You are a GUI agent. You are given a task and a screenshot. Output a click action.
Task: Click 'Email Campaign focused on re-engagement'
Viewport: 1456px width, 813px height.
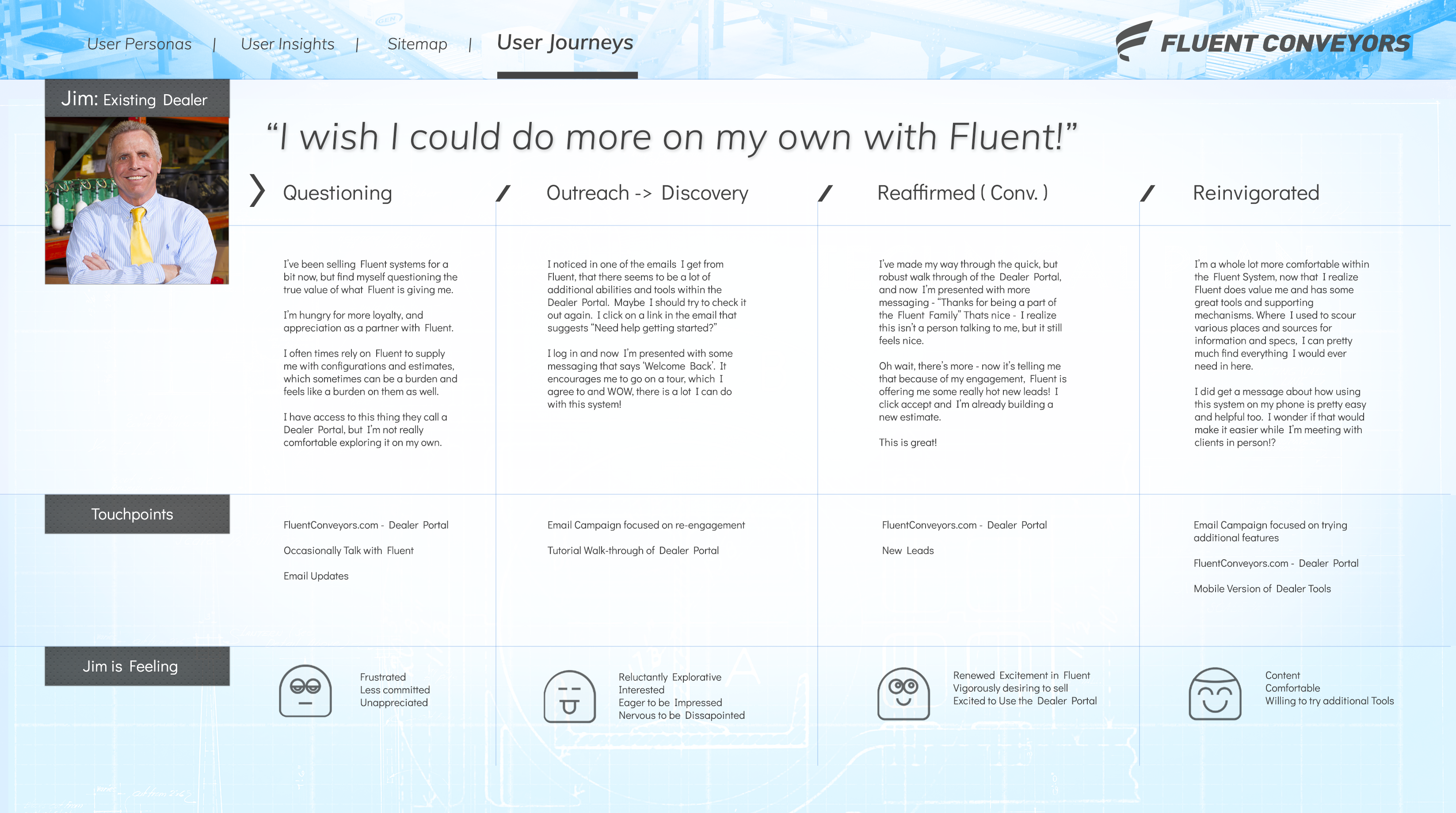(646, 525)
